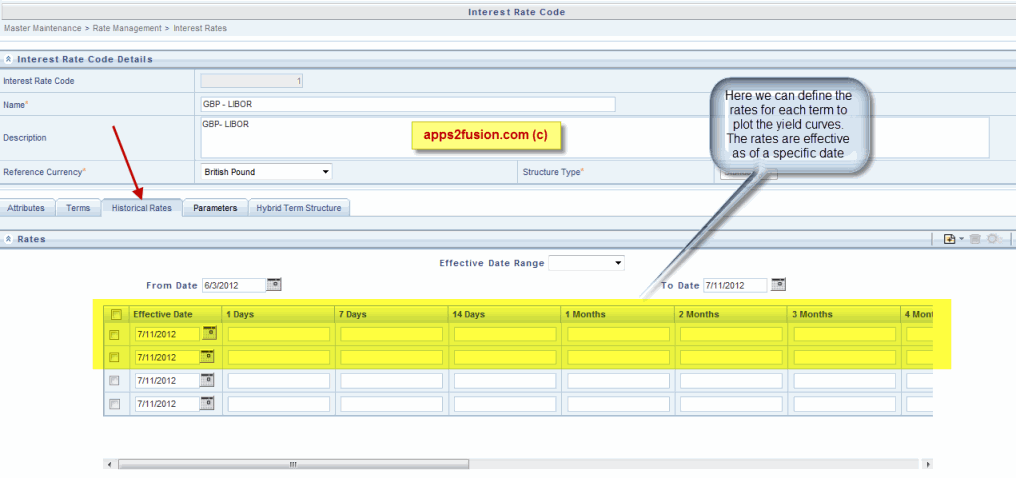Click the horizontal scrollbar left arrow
The image size is (1016, 478).
(110, 464)
